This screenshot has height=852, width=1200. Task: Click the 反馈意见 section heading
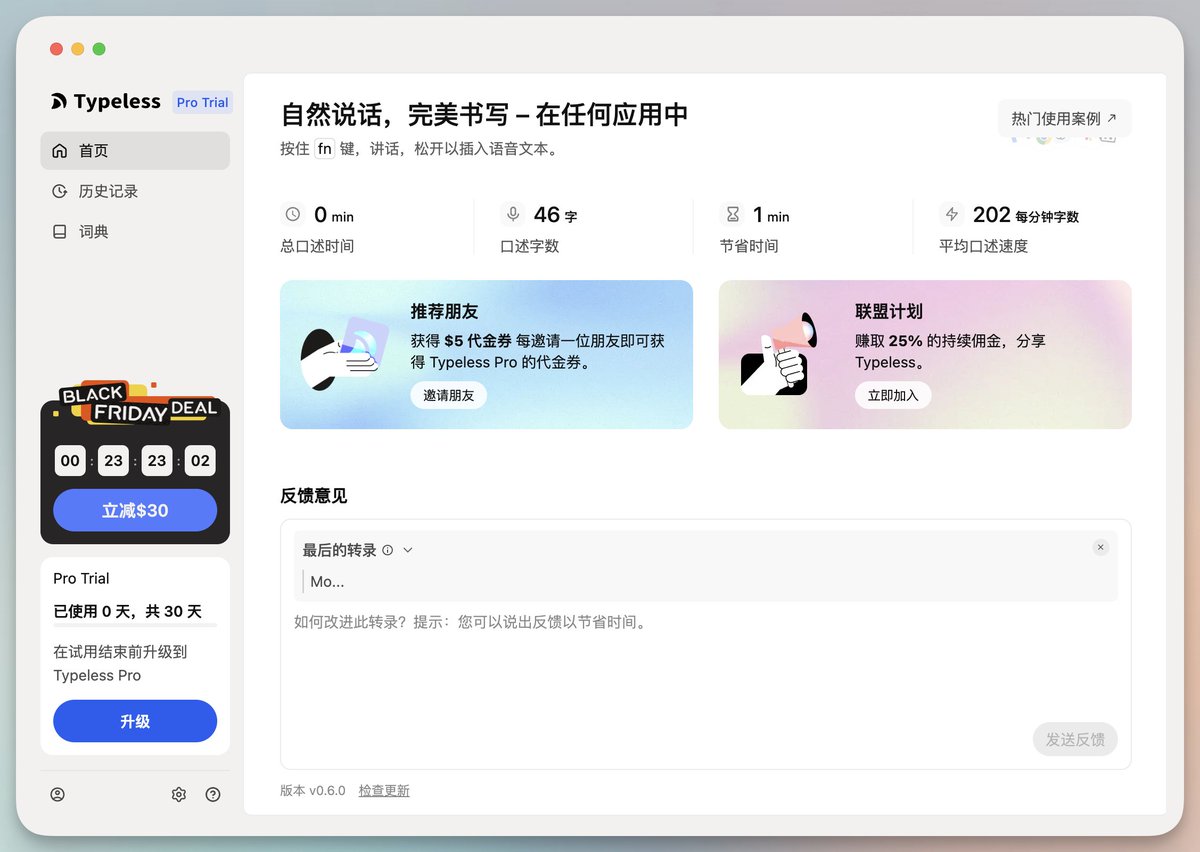pyautogui.click(x=314, y=496)
